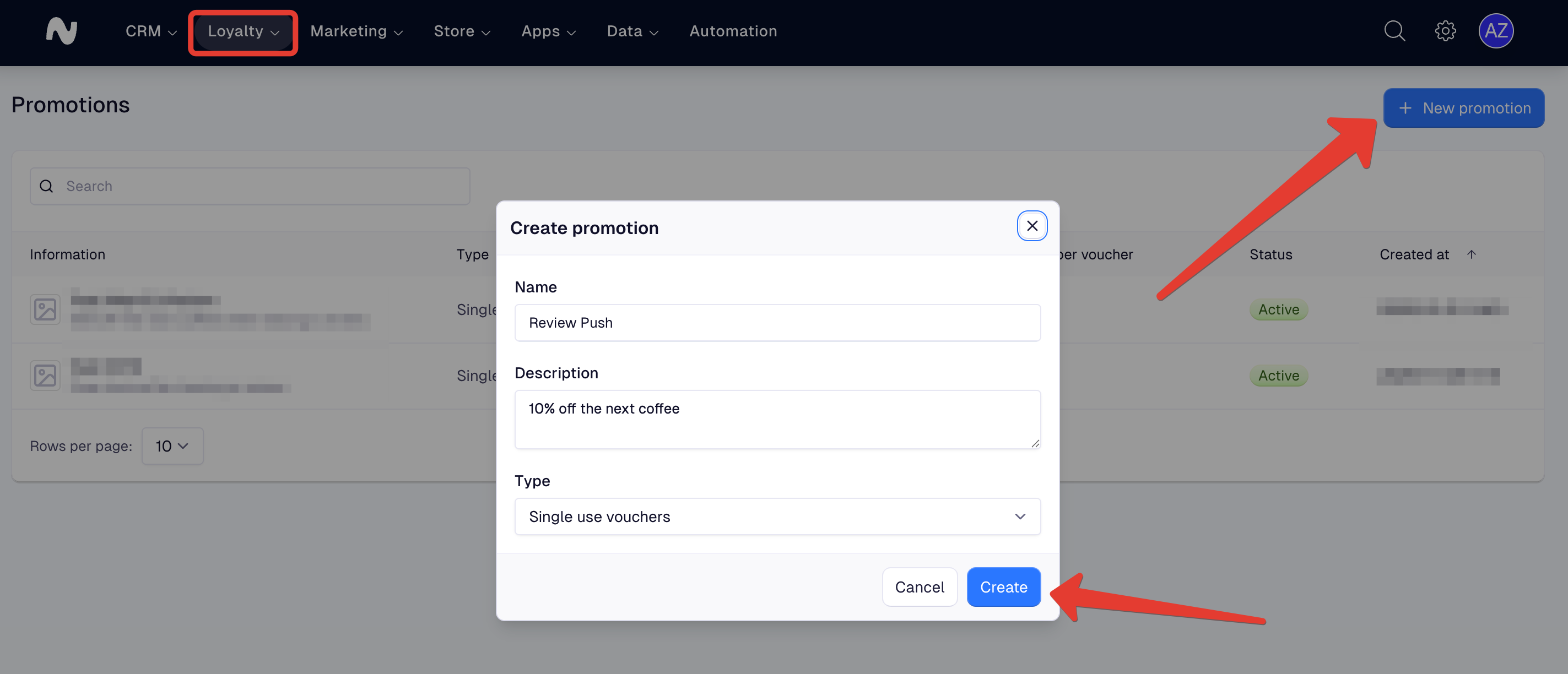Open the global search magnifier icon

1394,31
